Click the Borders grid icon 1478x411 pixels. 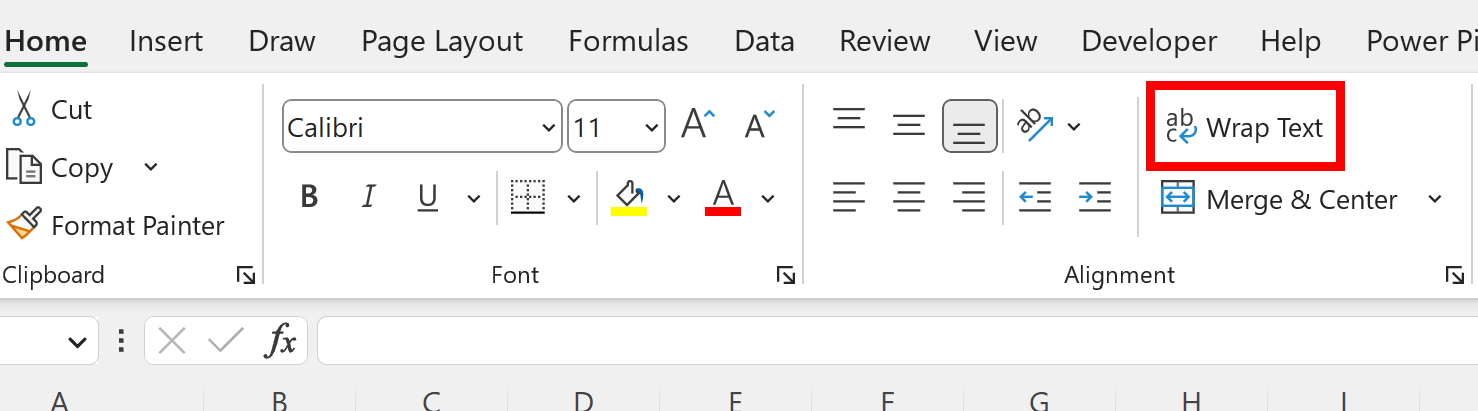pyautogui.click(x=528, y=197)
